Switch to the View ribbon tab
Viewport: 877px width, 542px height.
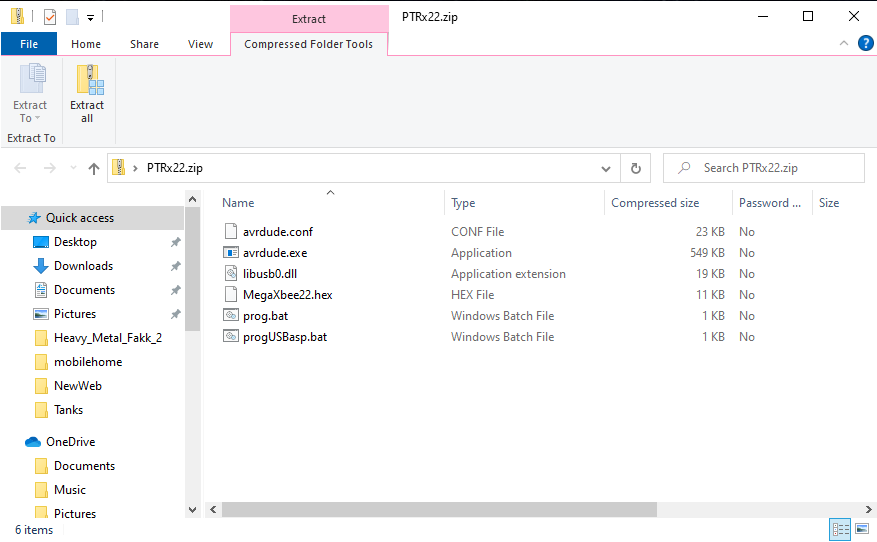[200, 44]
